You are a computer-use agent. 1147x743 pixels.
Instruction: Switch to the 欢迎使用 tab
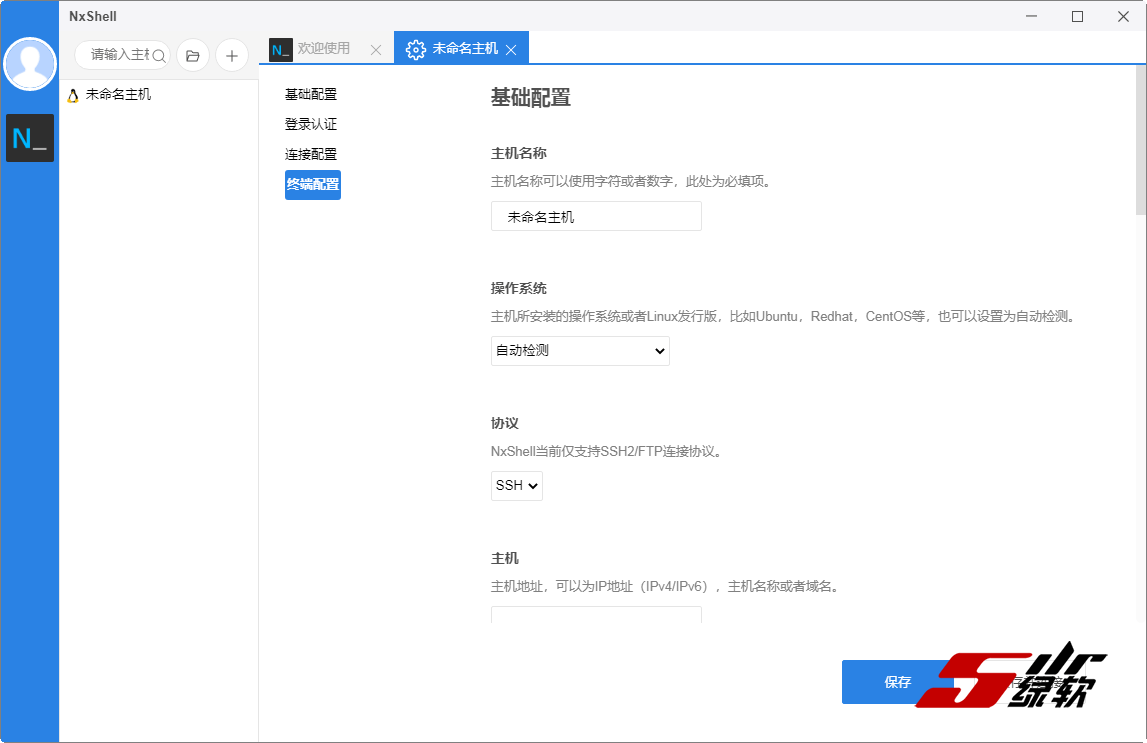click(323, 48)
